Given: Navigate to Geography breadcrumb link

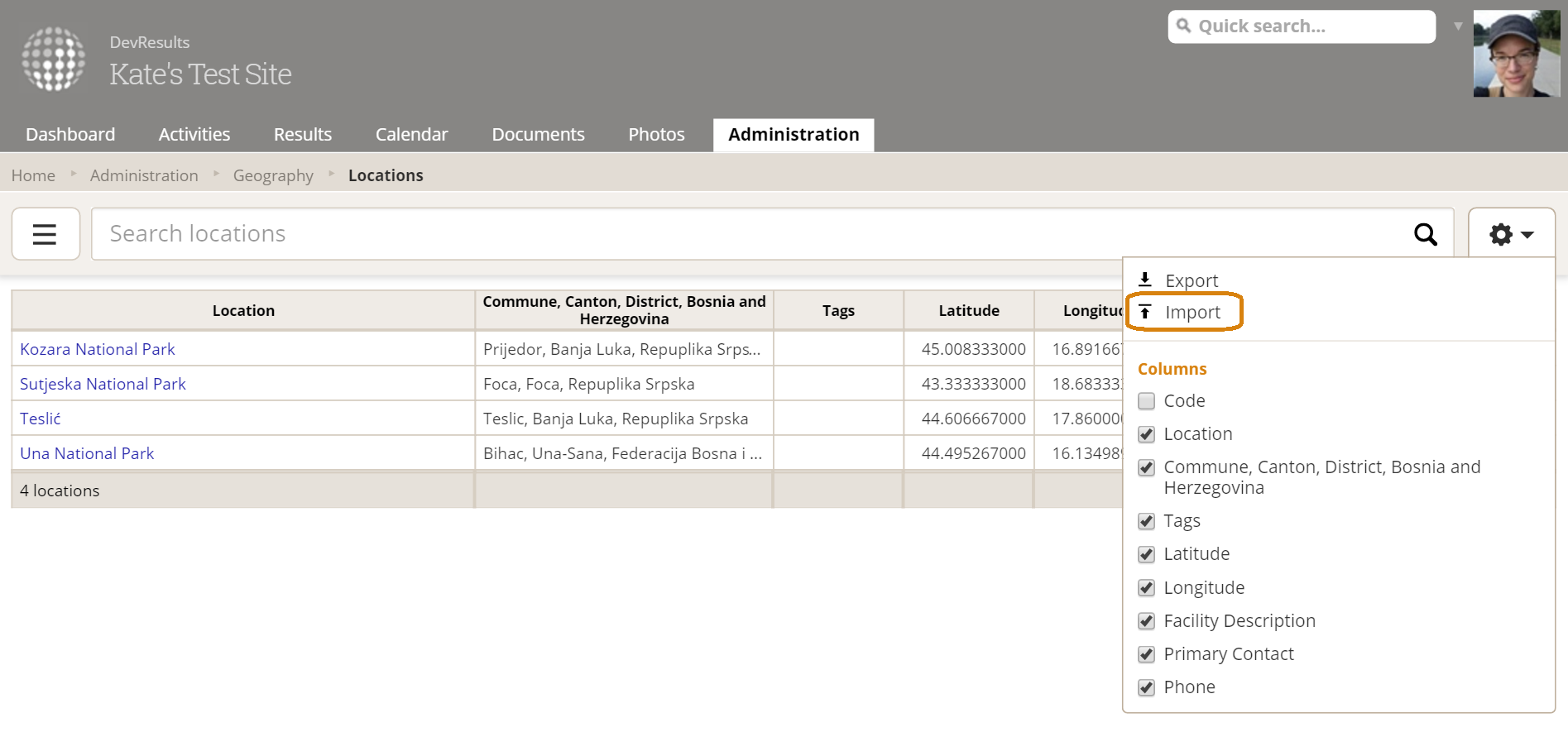Looking at the screenshot, I should pyautogui.click(x=273, y=175).
